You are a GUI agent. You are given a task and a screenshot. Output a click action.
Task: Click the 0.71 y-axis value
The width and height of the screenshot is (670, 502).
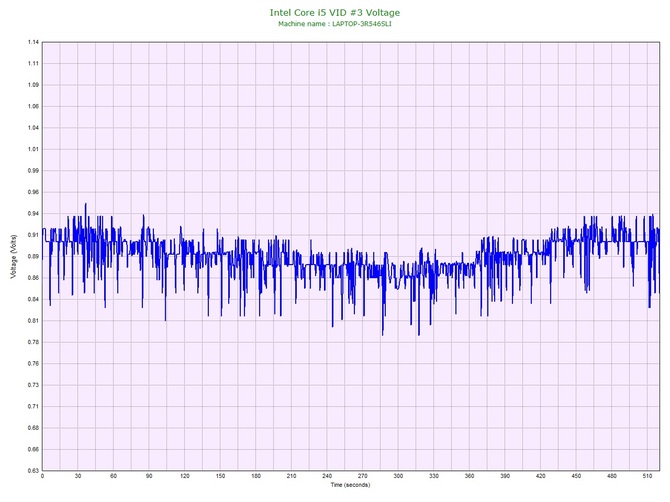(x=33, y=406)
